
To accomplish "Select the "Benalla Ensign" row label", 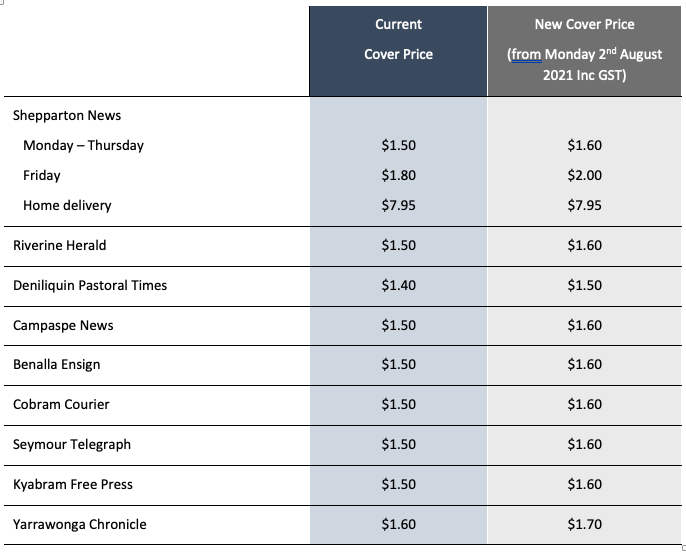I will click(56, 365).
